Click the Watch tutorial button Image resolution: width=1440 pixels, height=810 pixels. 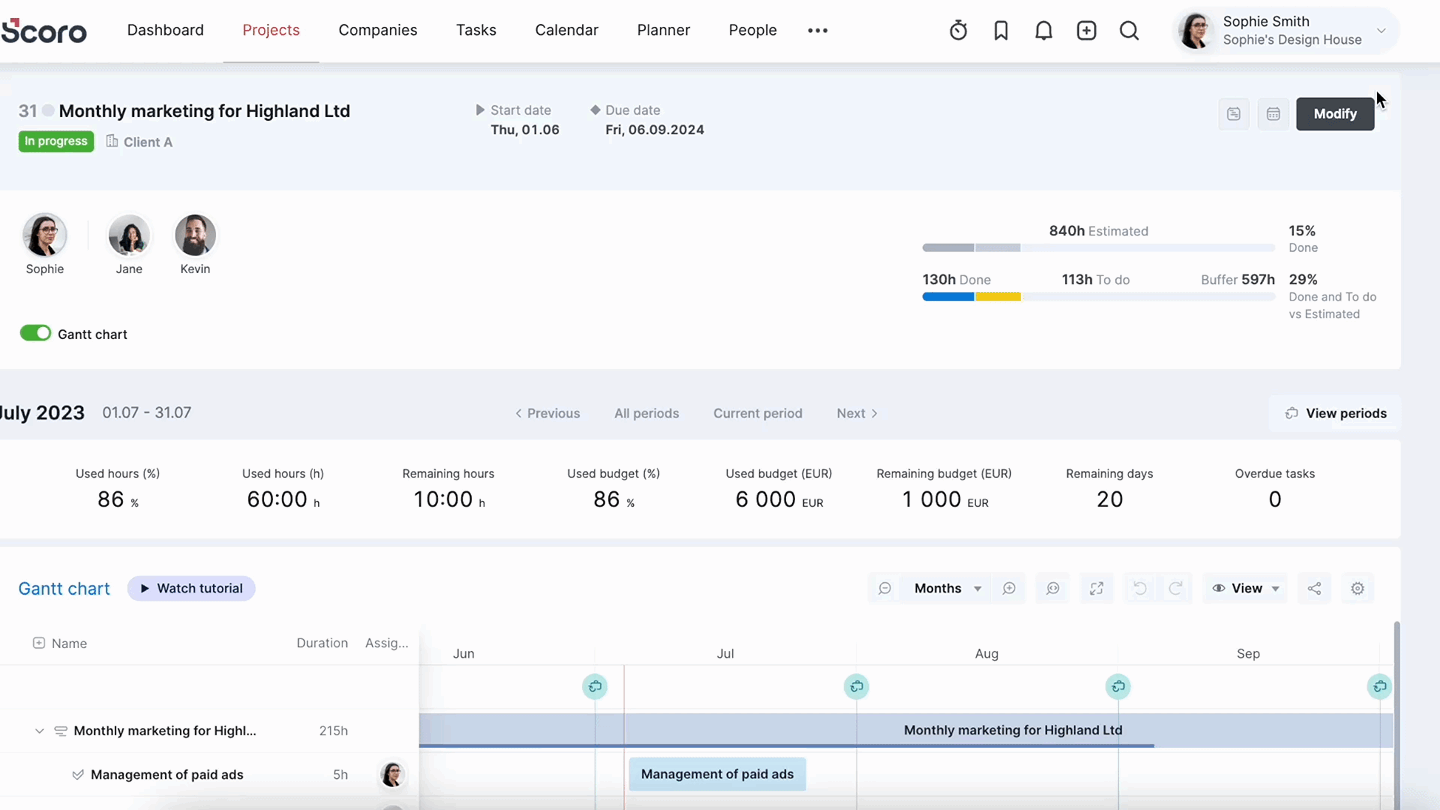[191, 589]
